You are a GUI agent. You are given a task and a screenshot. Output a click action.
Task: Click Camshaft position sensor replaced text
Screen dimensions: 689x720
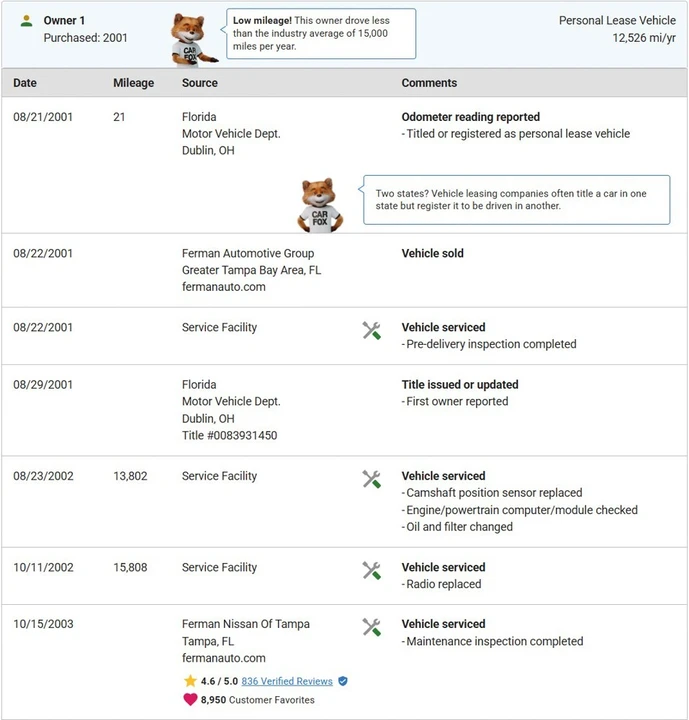492,493
